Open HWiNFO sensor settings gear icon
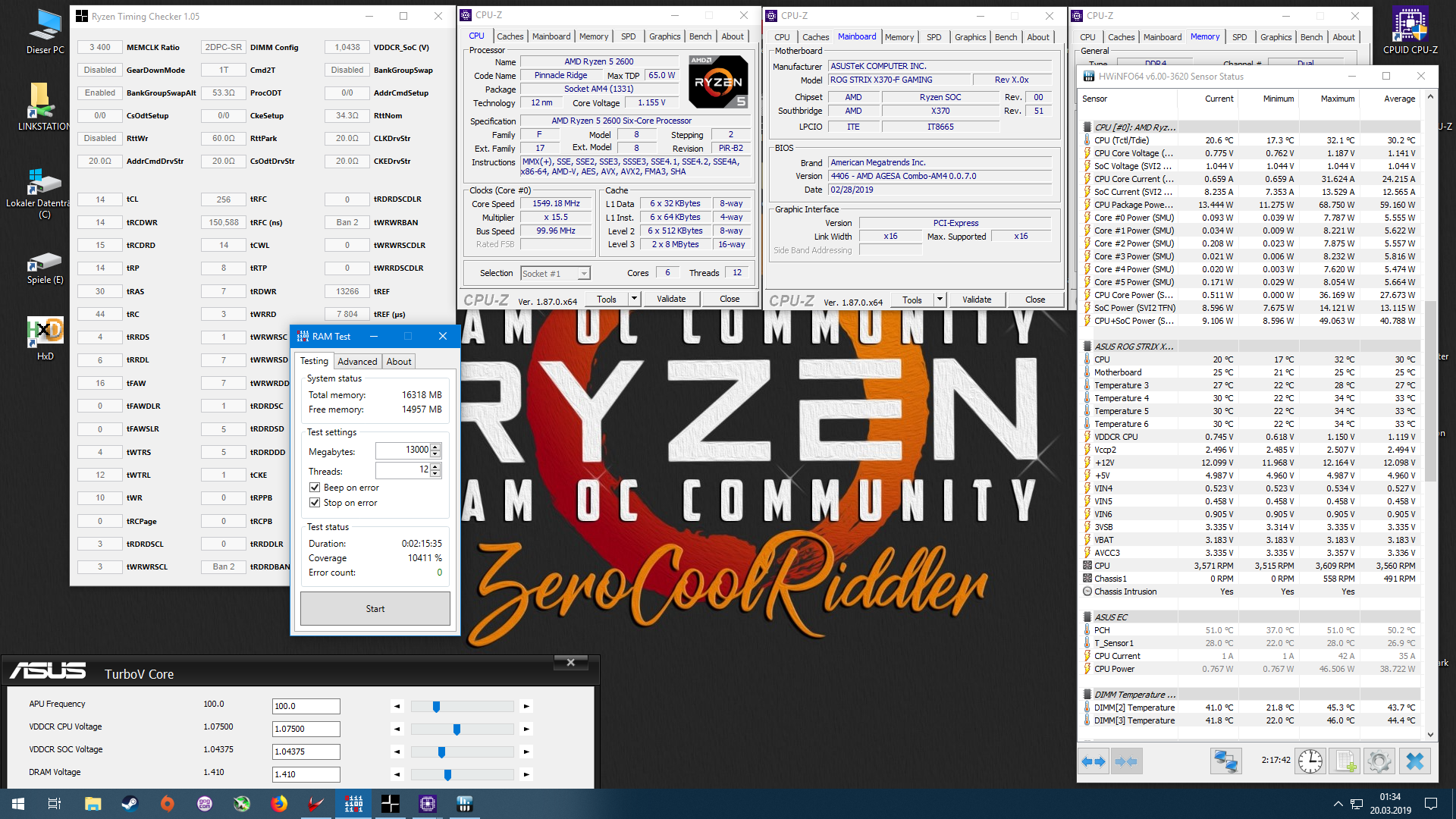The image size is (1456, 819). pos(1379,761)
